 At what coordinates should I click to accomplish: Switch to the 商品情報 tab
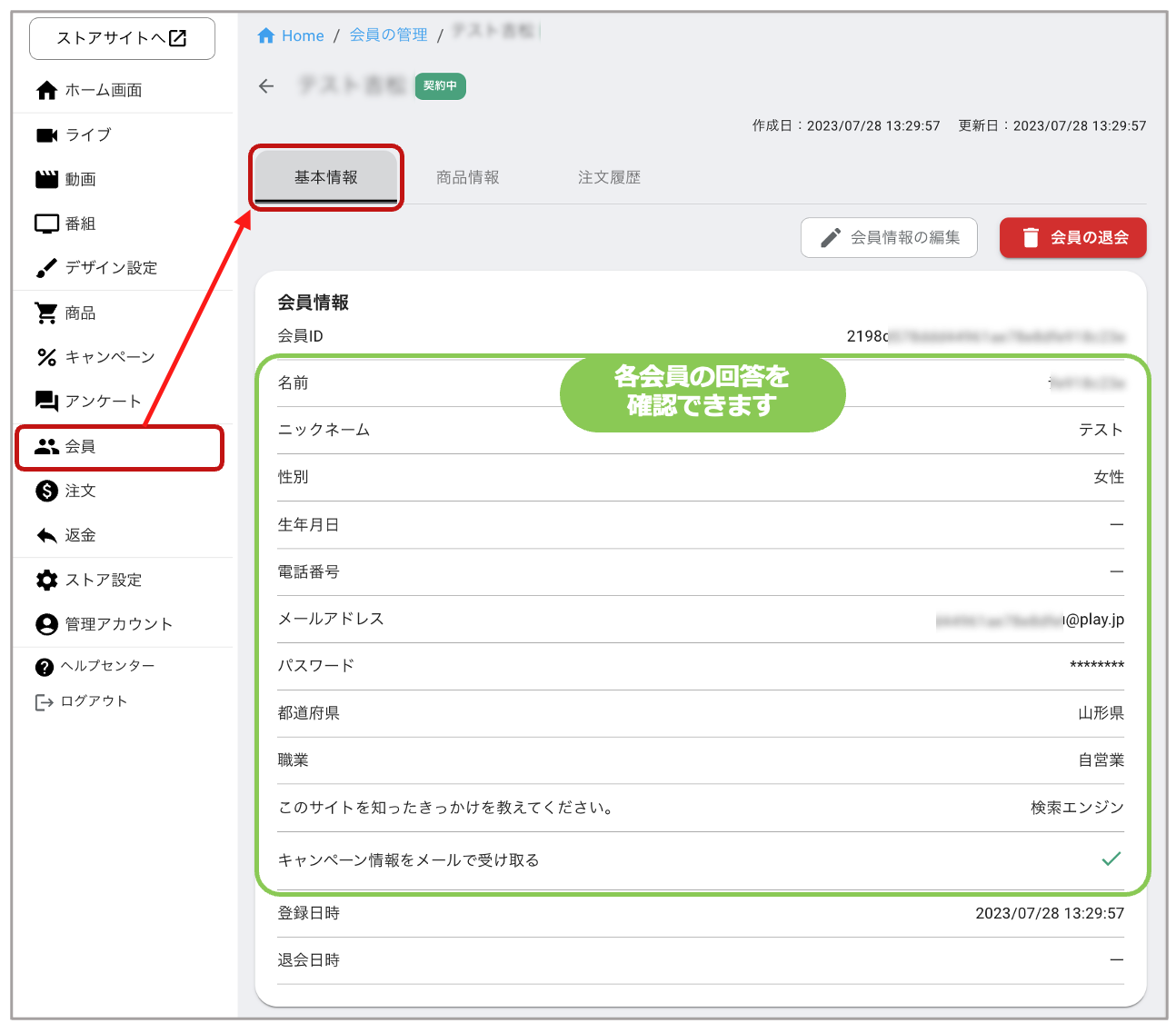(468, 177)
